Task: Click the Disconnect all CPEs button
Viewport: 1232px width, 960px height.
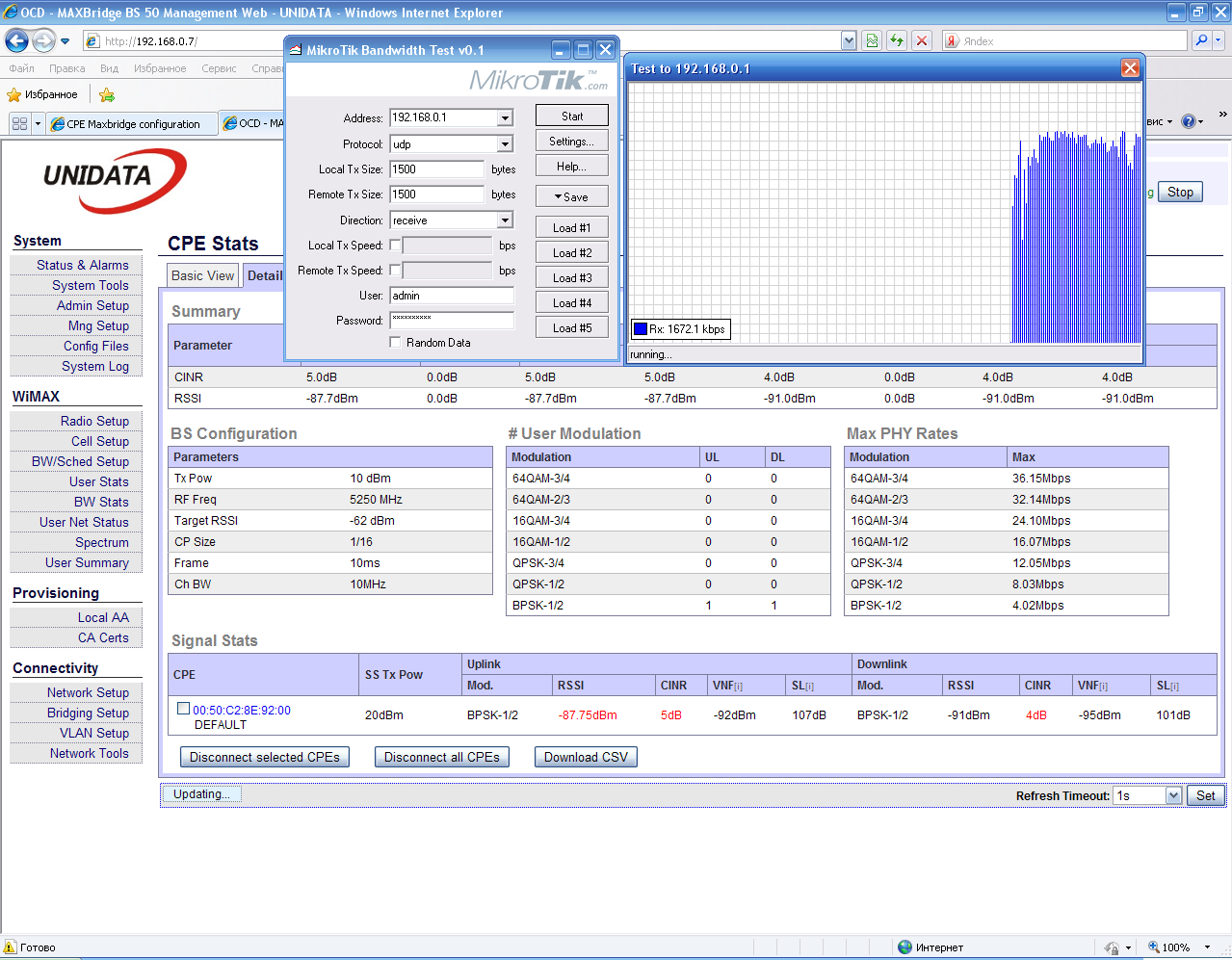Action: click(441, 757)
